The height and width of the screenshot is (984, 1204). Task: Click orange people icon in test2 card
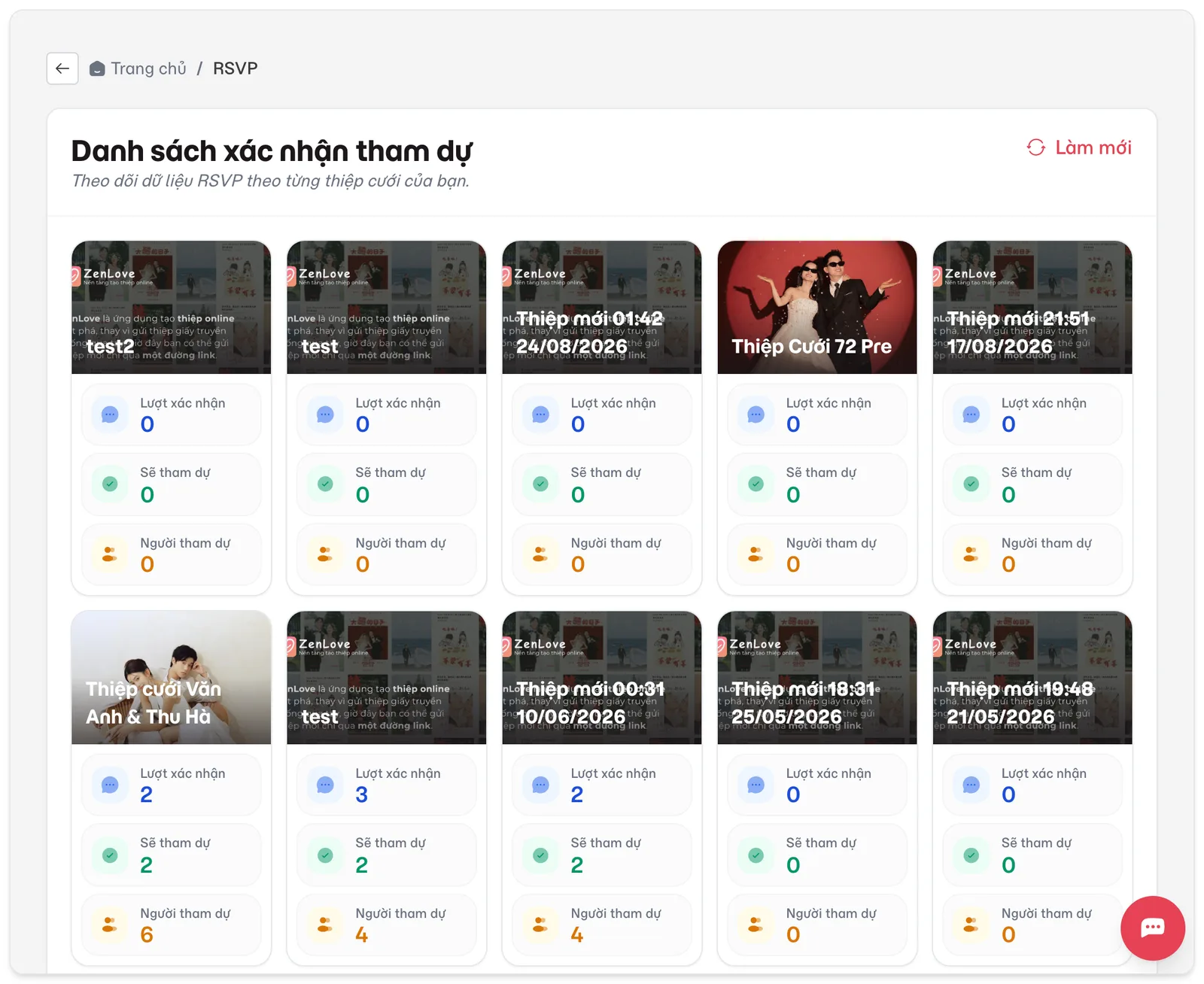[x=110, y=554]
